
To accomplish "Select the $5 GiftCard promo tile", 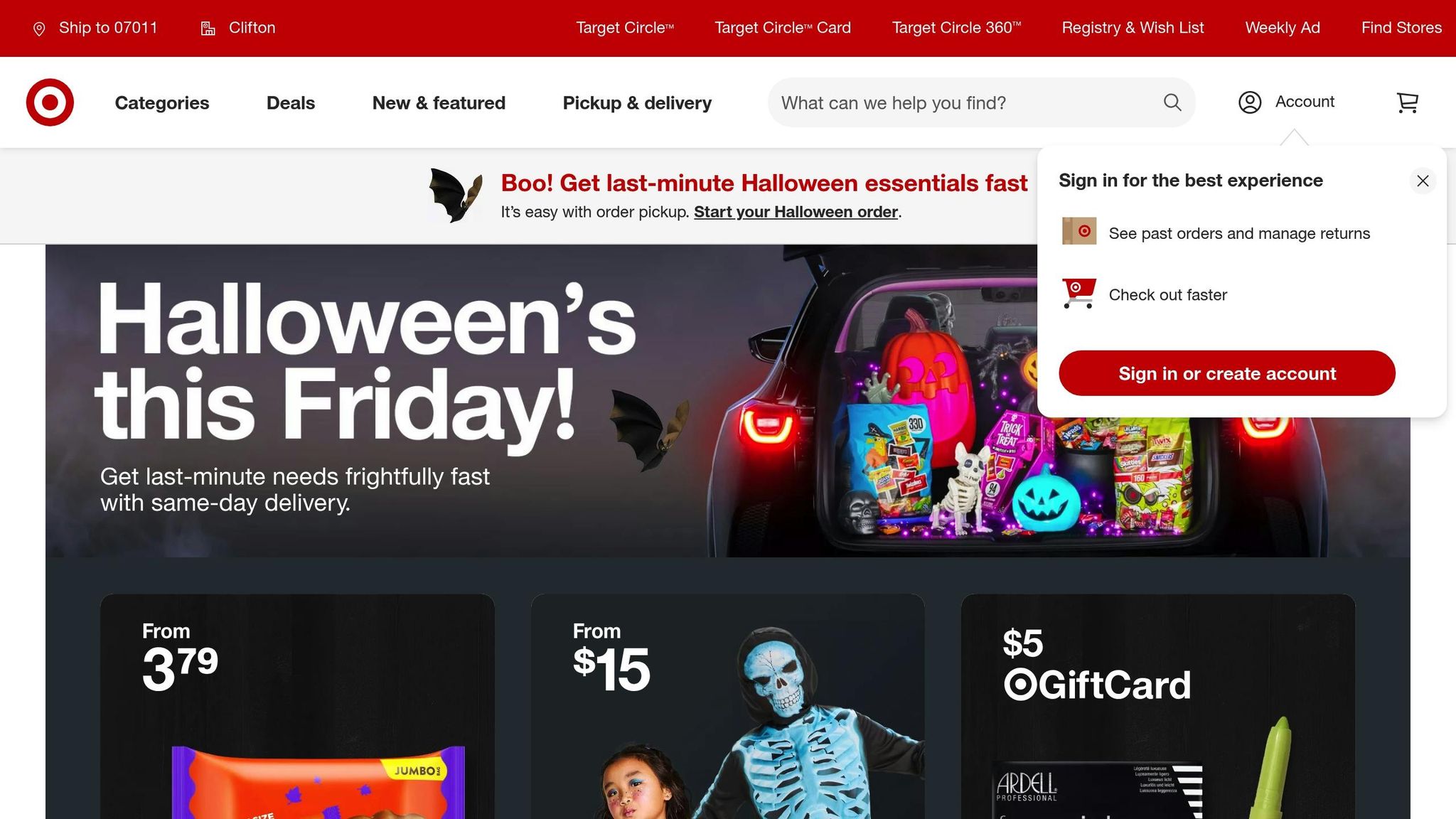I will (x=1158, y=706).
